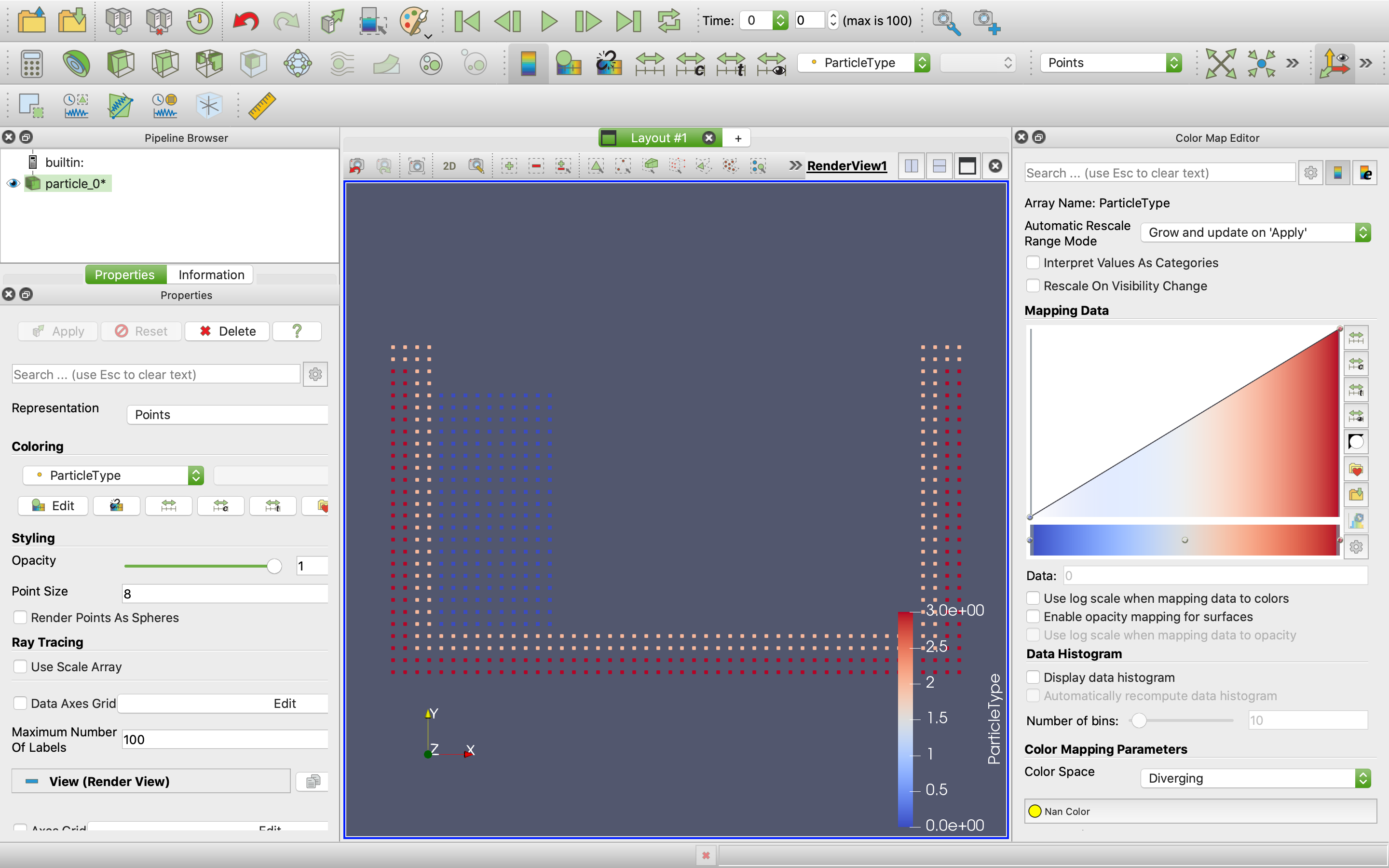This screenshot has height=868, width=1389.
Task: Drag the color map midpoint slider
Action: tap(1183, 540)
